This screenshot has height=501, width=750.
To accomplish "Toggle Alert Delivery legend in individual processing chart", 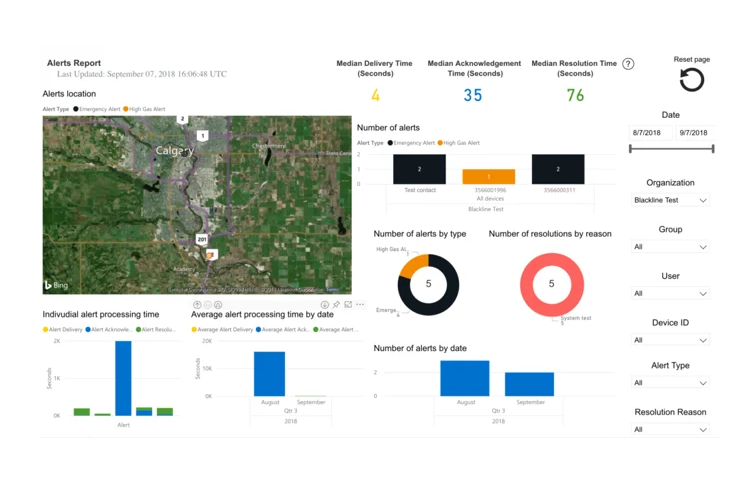I will (65, 329).
